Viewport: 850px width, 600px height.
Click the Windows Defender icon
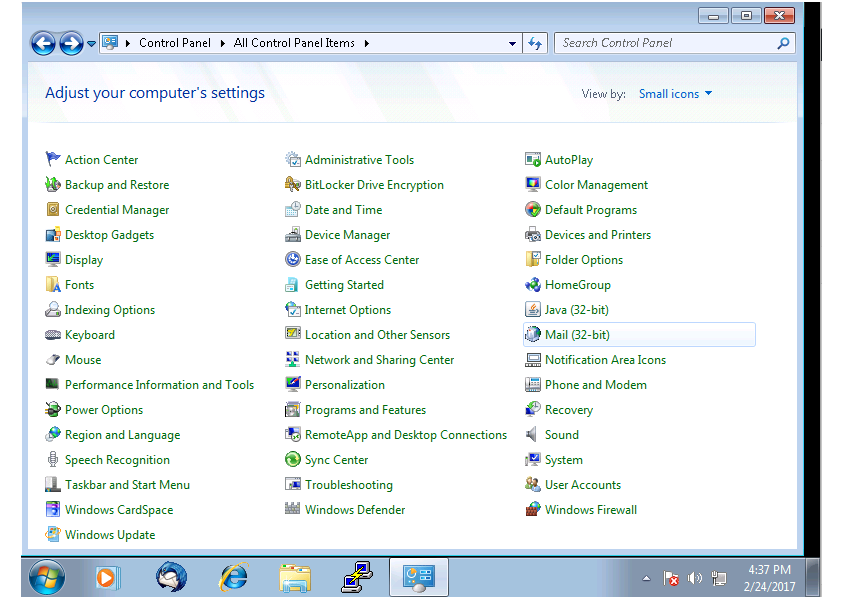(293, 508)
